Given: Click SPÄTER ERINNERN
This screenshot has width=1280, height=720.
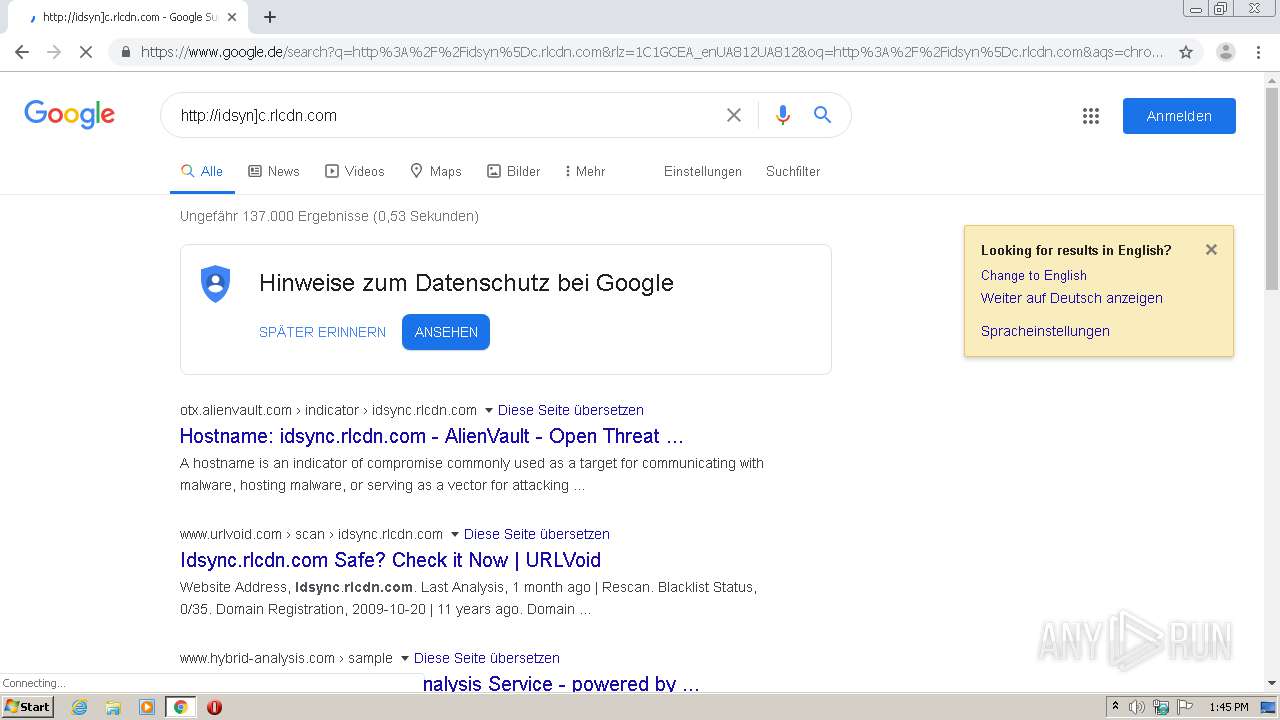Looking at the screenshot, I should tap(322, 332).
